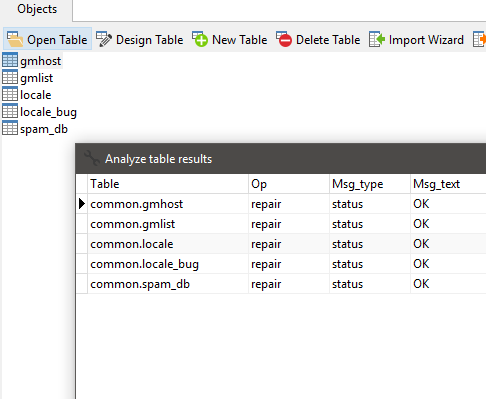Click status cell in common.locale row
The image size is (486, 399).
(370, 244)
